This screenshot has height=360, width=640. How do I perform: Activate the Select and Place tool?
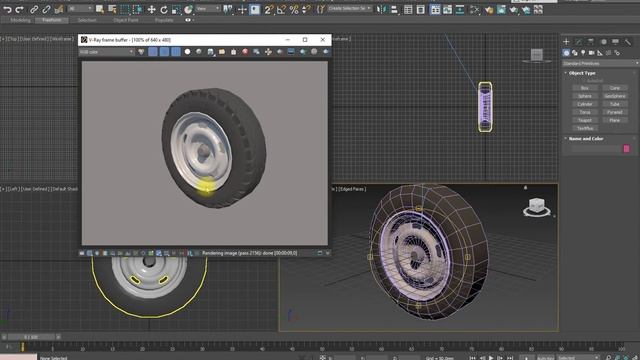tap(188, 9)
